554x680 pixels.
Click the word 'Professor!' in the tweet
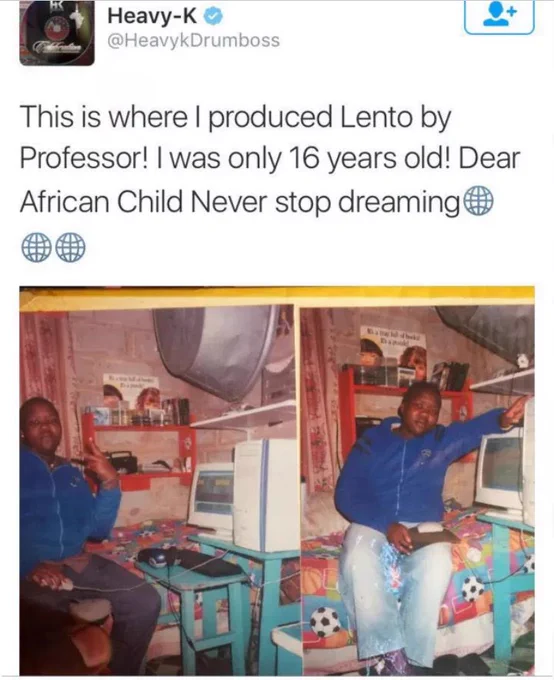tap(83, 159)
